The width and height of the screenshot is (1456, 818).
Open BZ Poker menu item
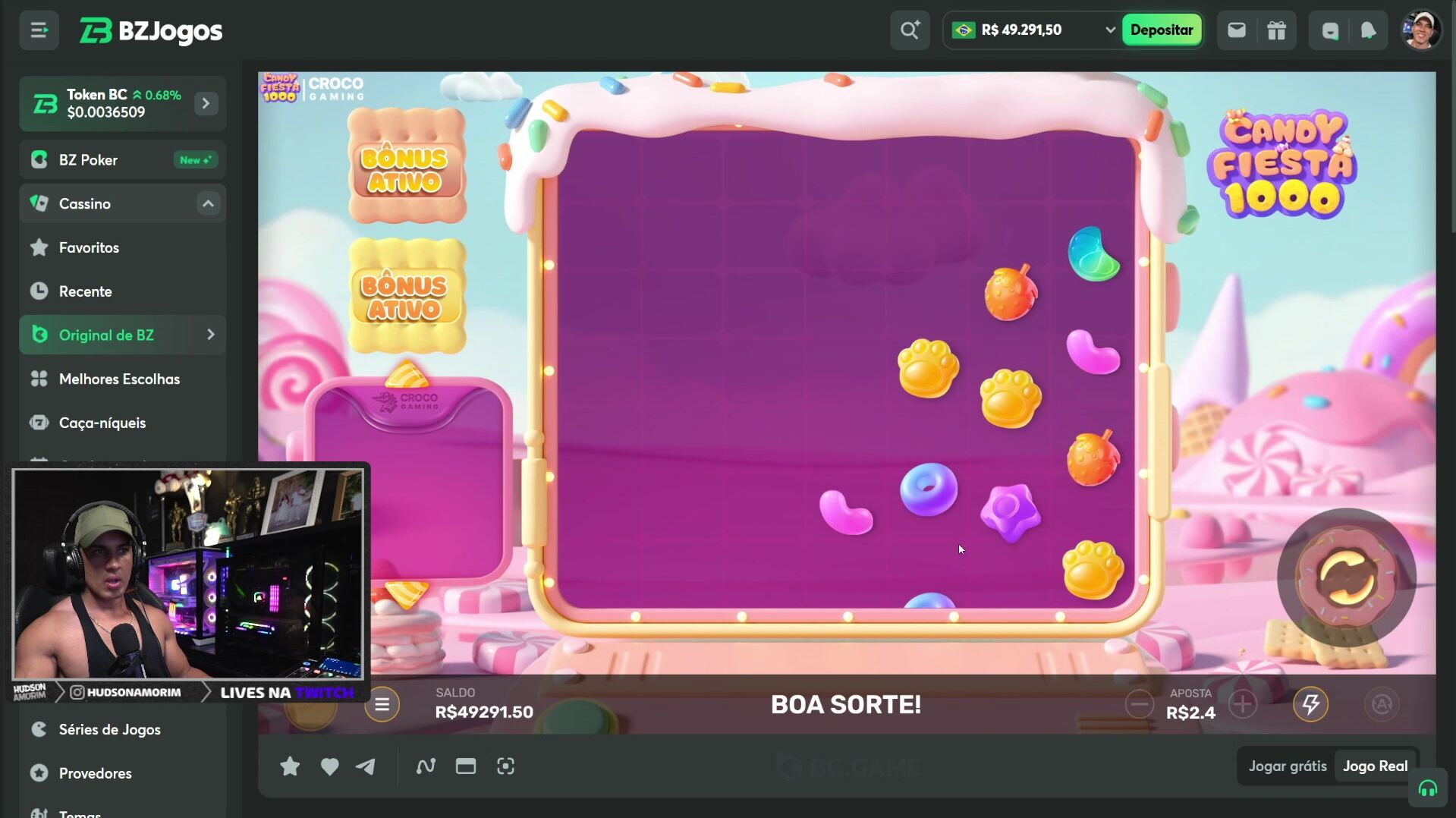(123, 160)
